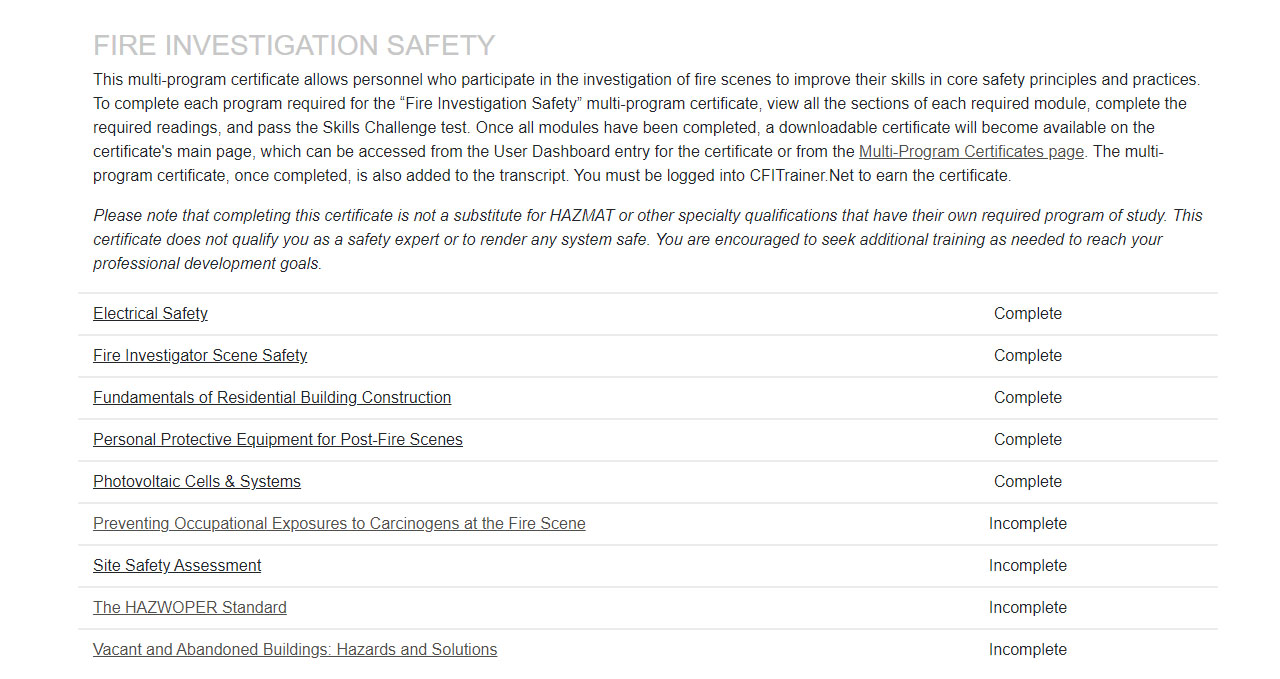Image resolution: width=1280 pixels, height=679 pixels.
Task: Click Complete status for Personal Protective Equipment
Action: coord(1028,439)
